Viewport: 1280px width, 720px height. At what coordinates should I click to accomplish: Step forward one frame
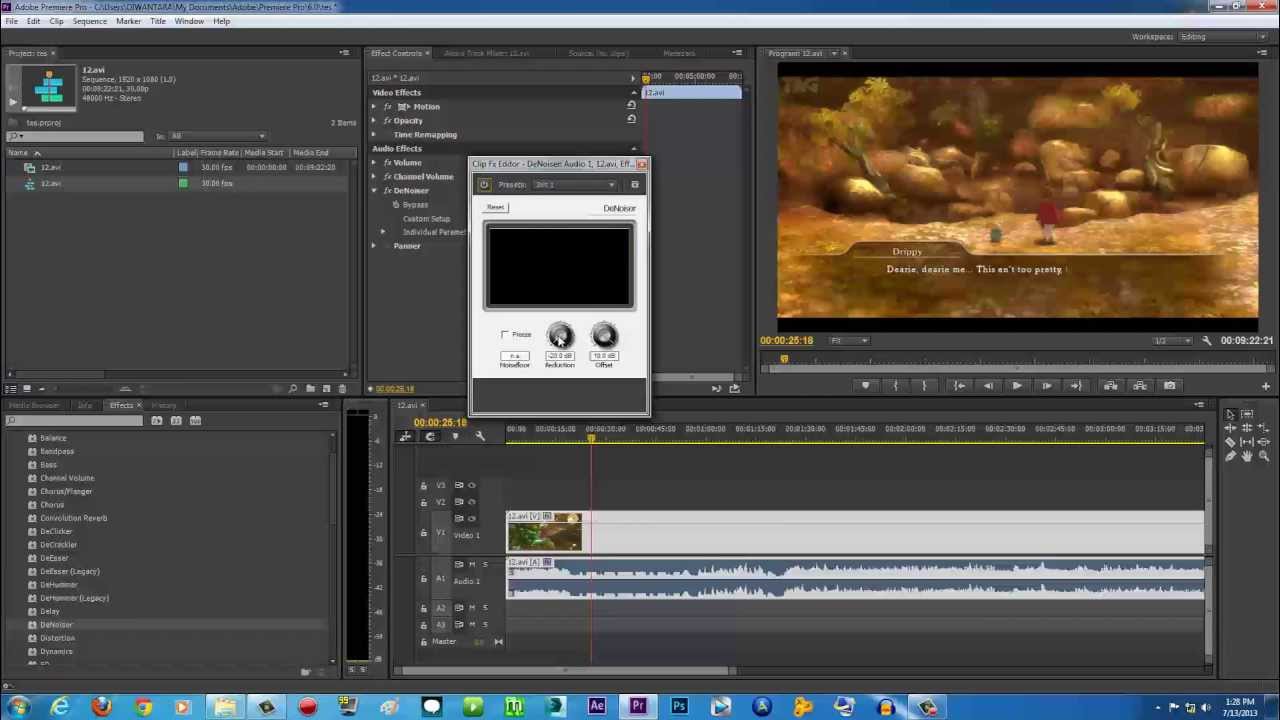coord(1046,385)
